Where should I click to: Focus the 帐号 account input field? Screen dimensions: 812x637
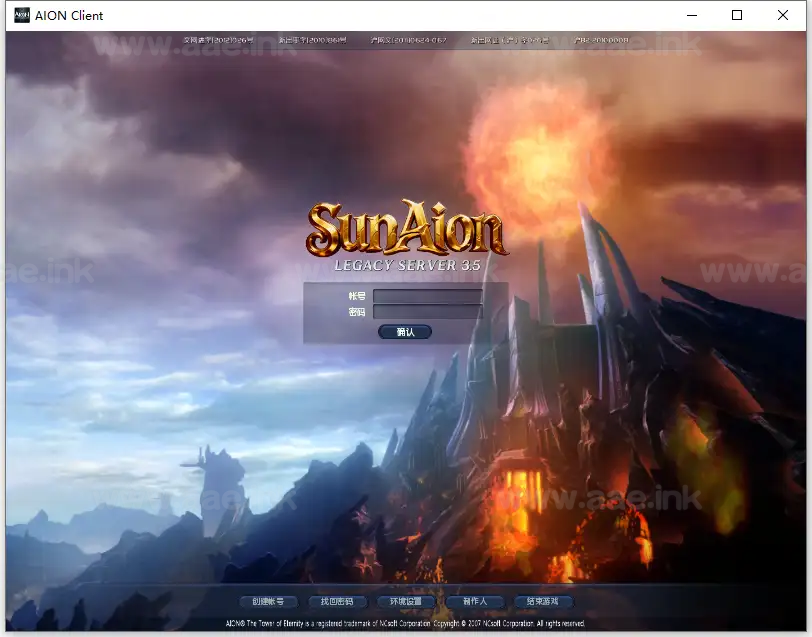[x=427, y=296]
